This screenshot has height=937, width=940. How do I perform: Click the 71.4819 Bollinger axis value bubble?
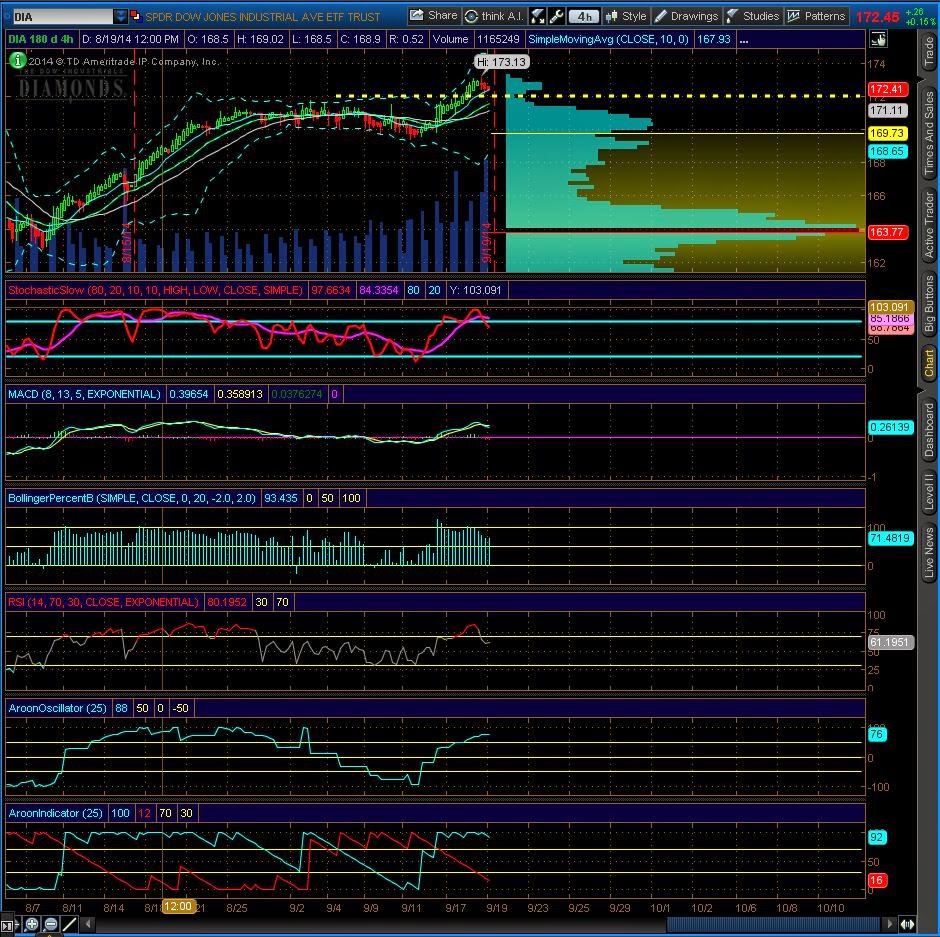click(890, 538)
